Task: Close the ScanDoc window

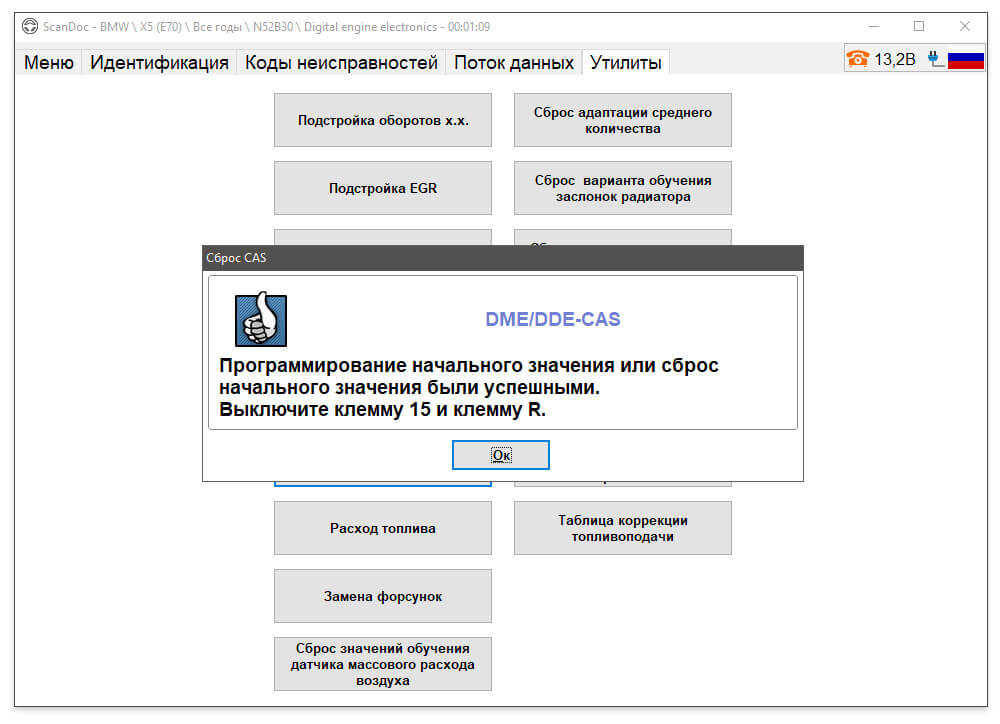Action: pyautogui.click(x=965, y=27)
